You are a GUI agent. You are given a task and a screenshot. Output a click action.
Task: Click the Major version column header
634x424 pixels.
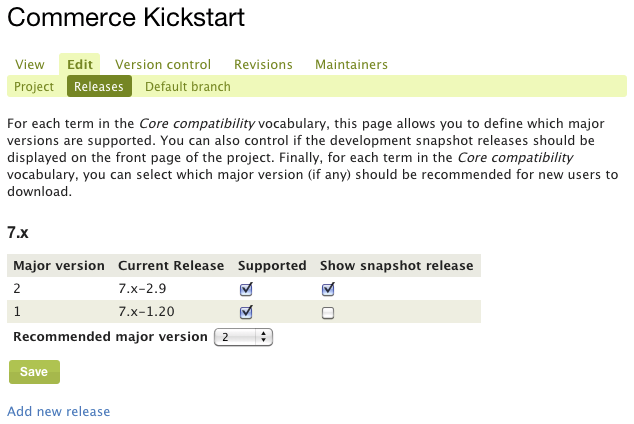point(59,266)
